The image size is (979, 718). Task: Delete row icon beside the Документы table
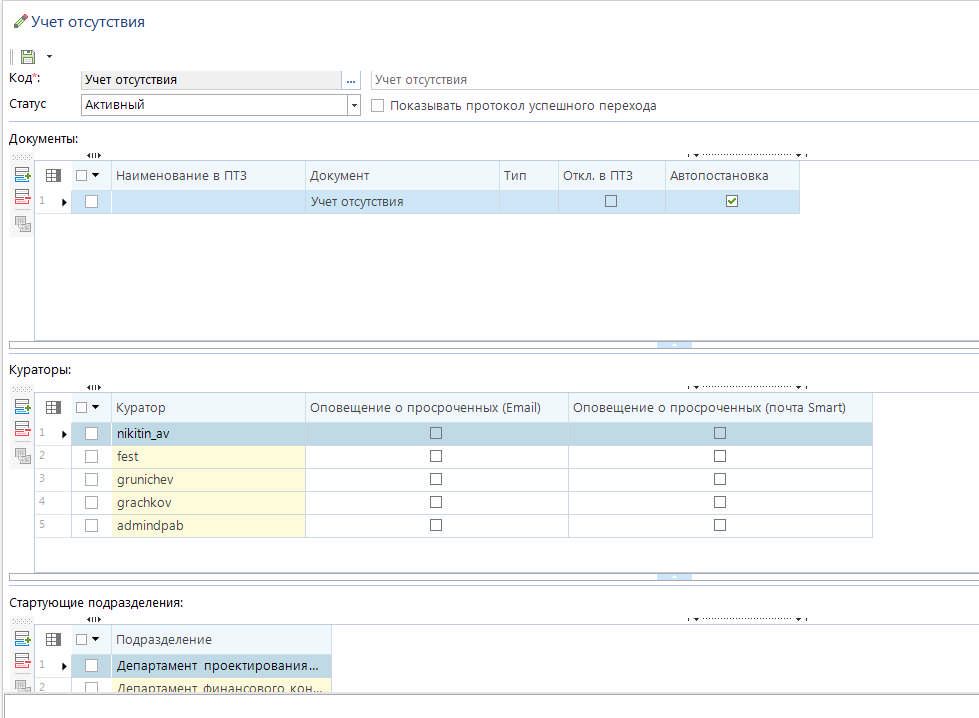click(22, 198)
